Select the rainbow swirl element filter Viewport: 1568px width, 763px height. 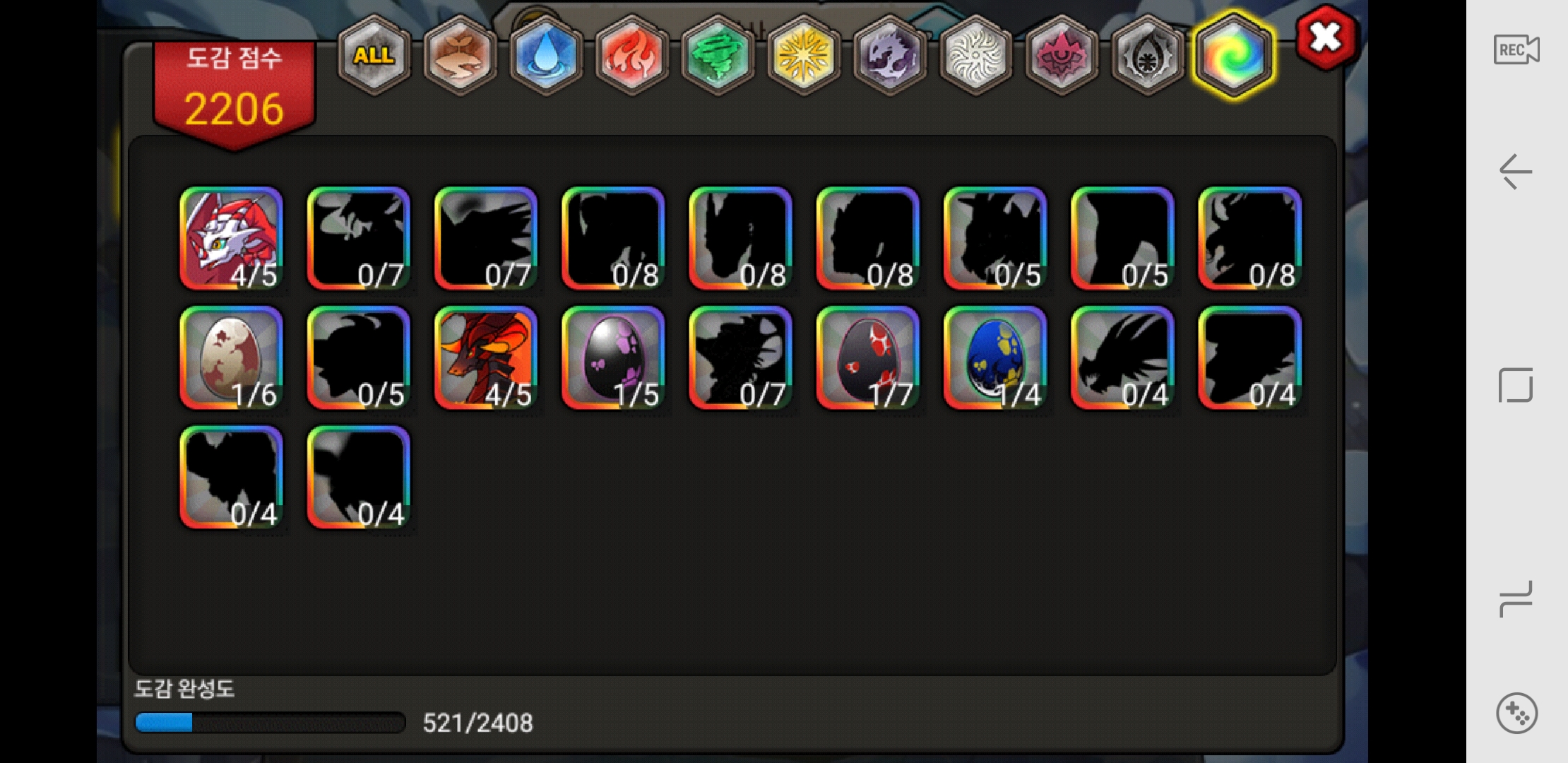(x=1233, y=56)
